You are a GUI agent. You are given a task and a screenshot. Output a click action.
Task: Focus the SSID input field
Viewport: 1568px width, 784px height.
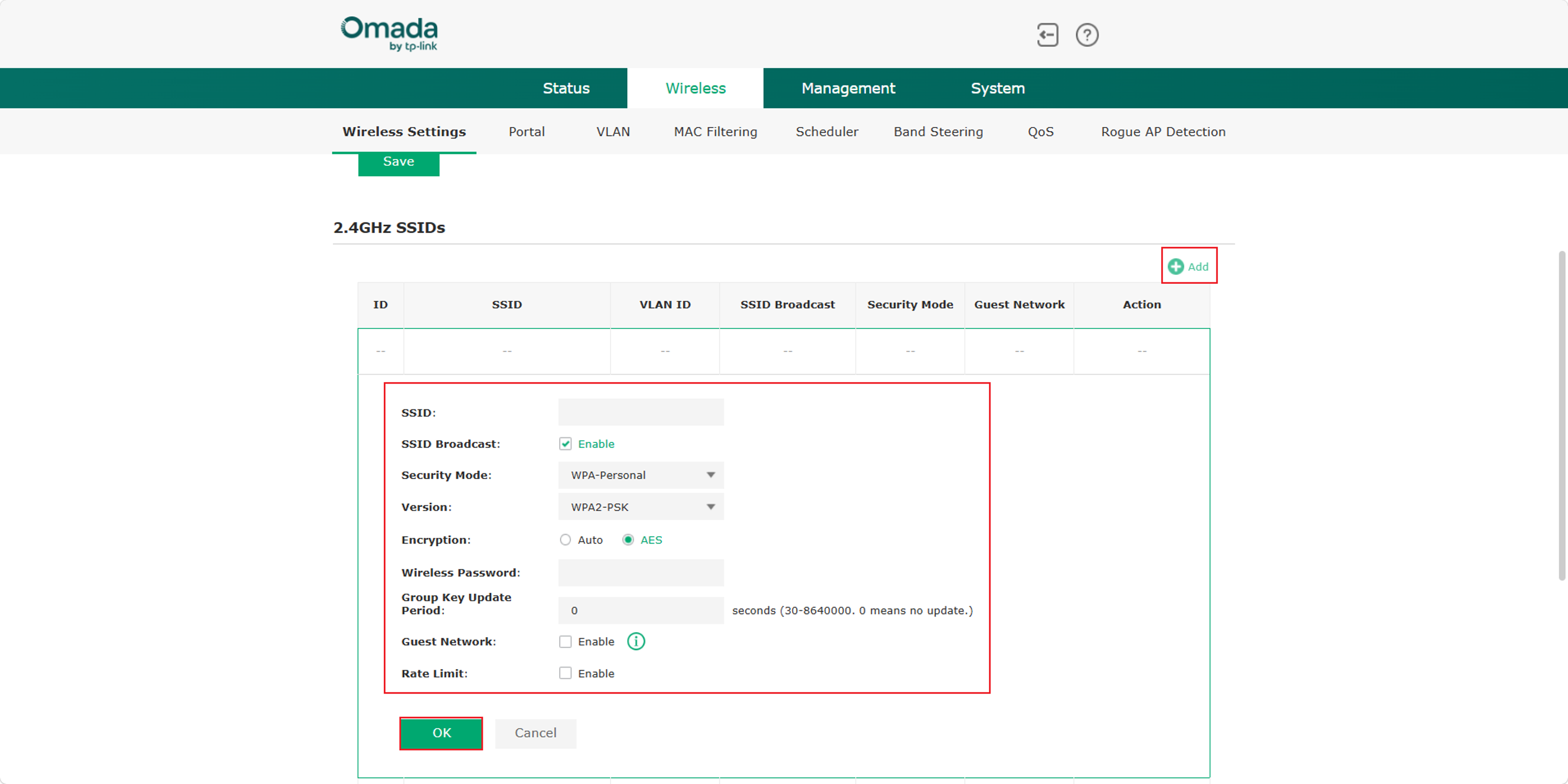640,412
